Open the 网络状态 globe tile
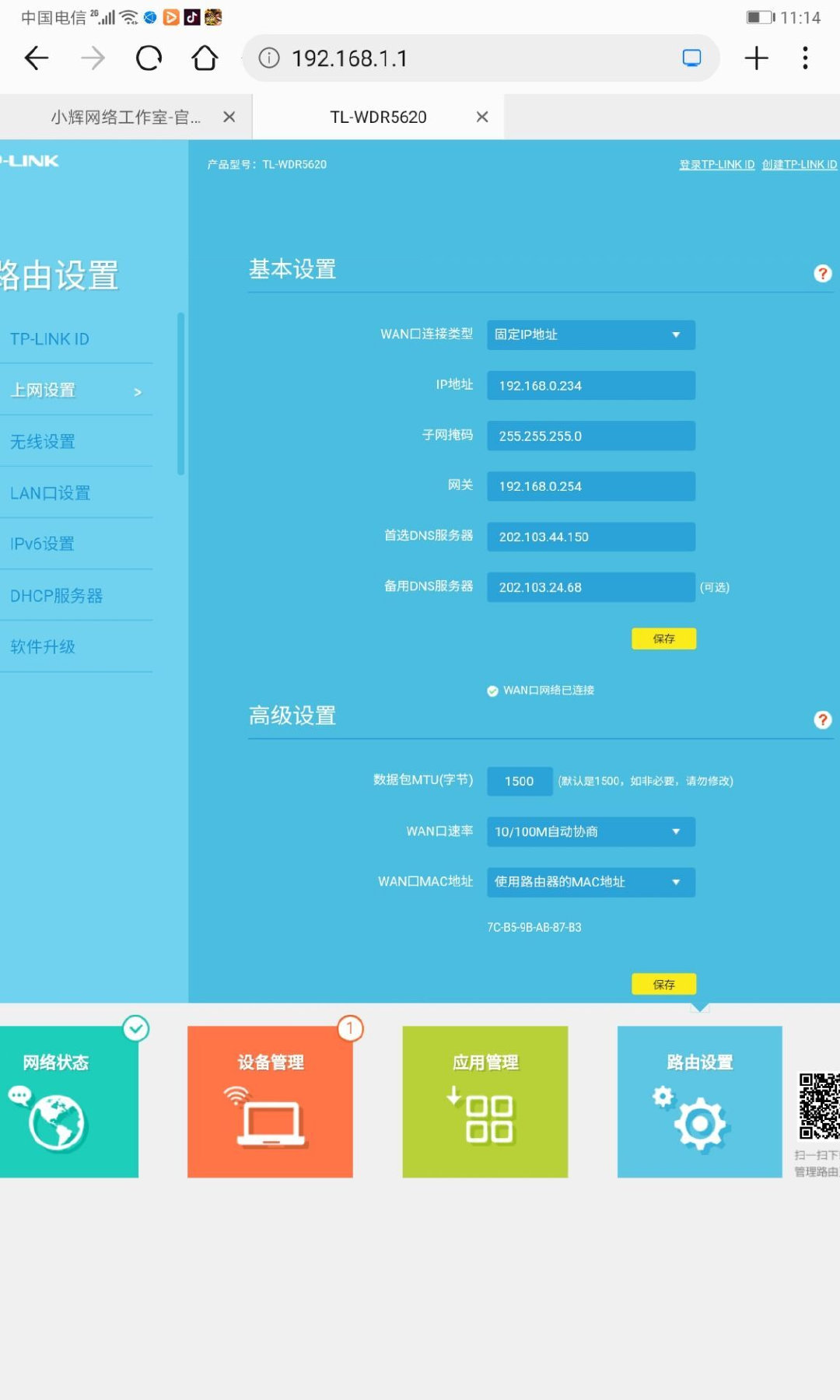 (69, 1101)
